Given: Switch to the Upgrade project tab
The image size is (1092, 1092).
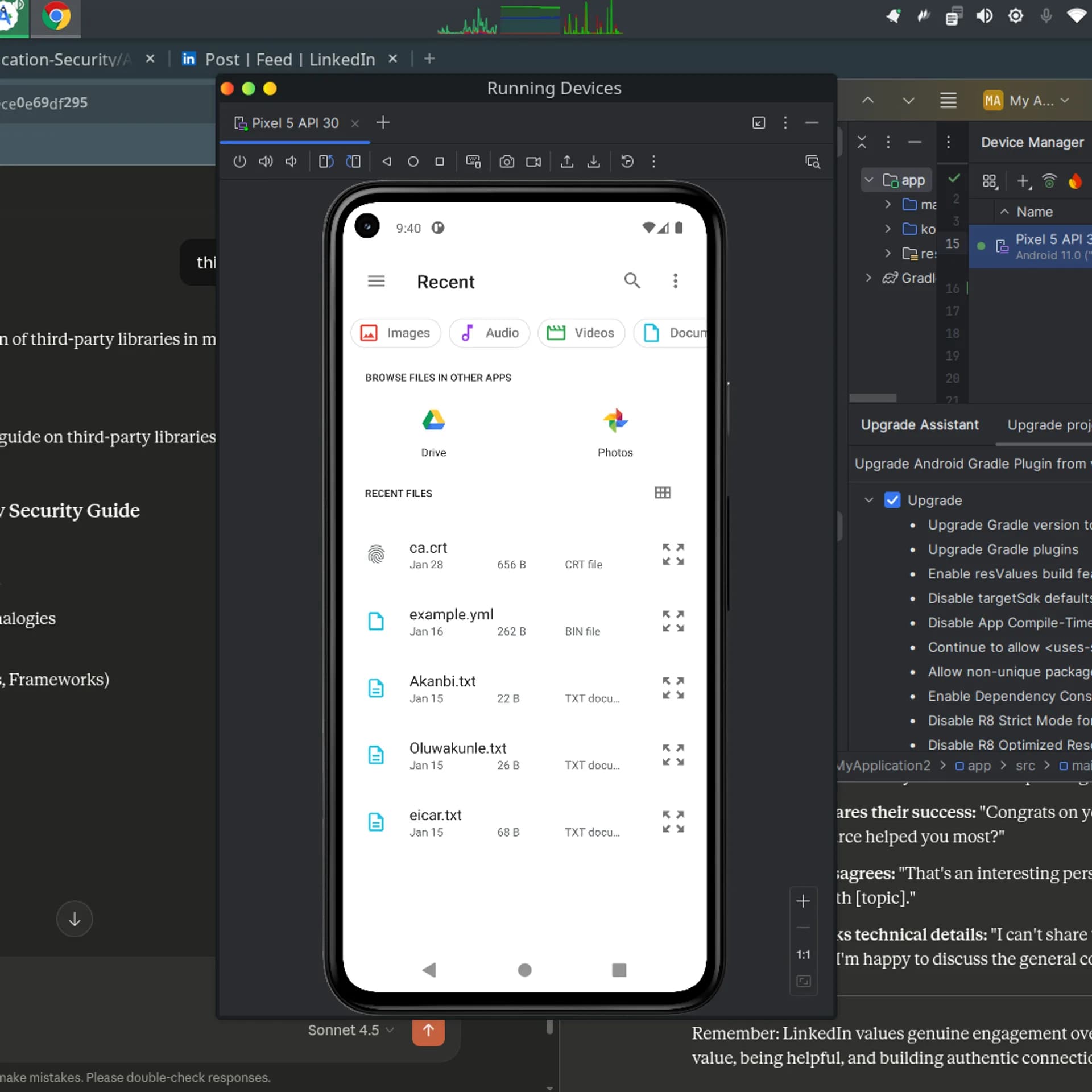Looking at the screenshot, I should pyautogui.click(x=1049, y=425).
